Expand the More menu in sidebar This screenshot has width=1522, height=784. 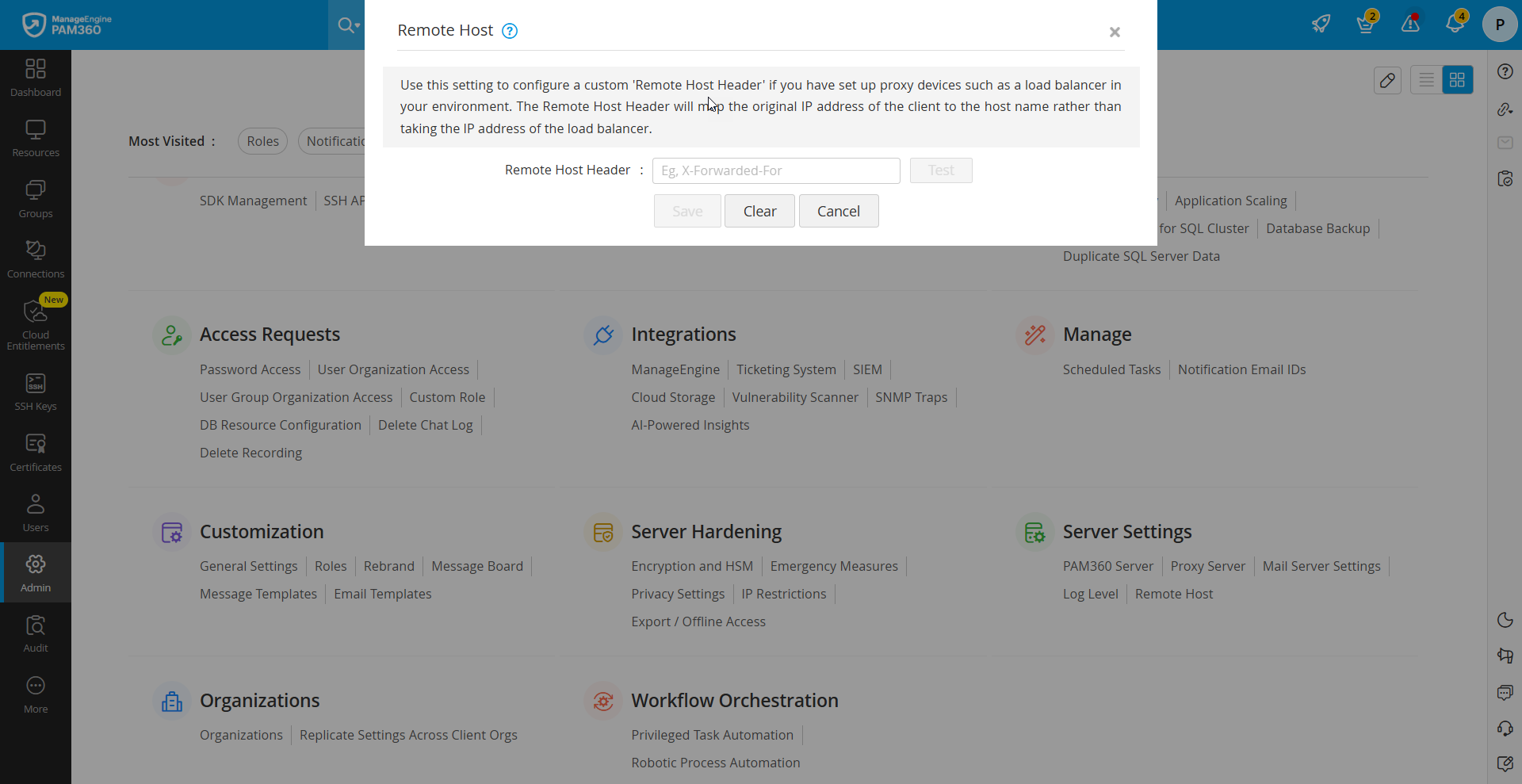[x=36, y=695]
